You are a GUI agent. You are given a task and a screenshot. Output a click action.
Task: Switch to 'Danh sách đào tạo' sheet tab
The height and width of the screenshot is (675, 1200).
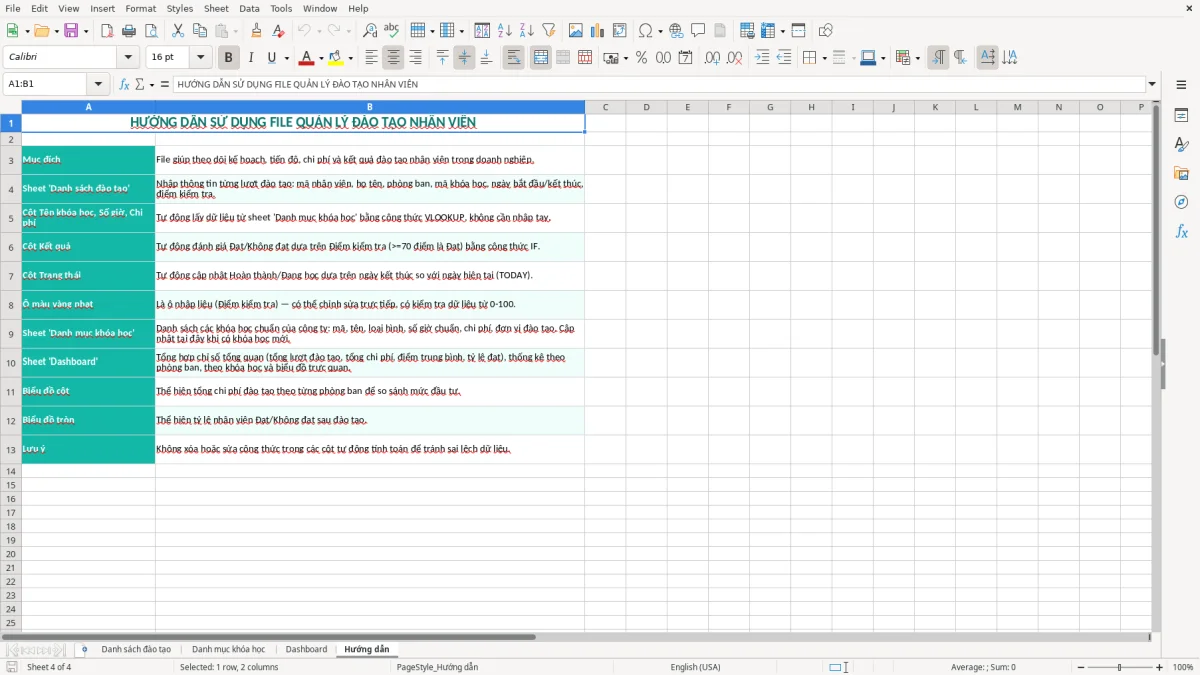click(x=136, y=649)
